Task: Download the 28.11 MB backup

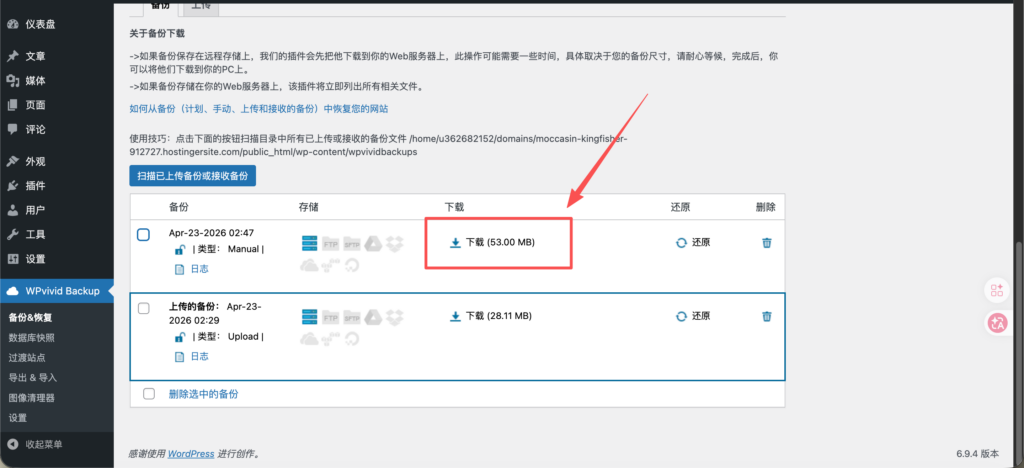Action: pyautogui.click(x=491, y=316)
